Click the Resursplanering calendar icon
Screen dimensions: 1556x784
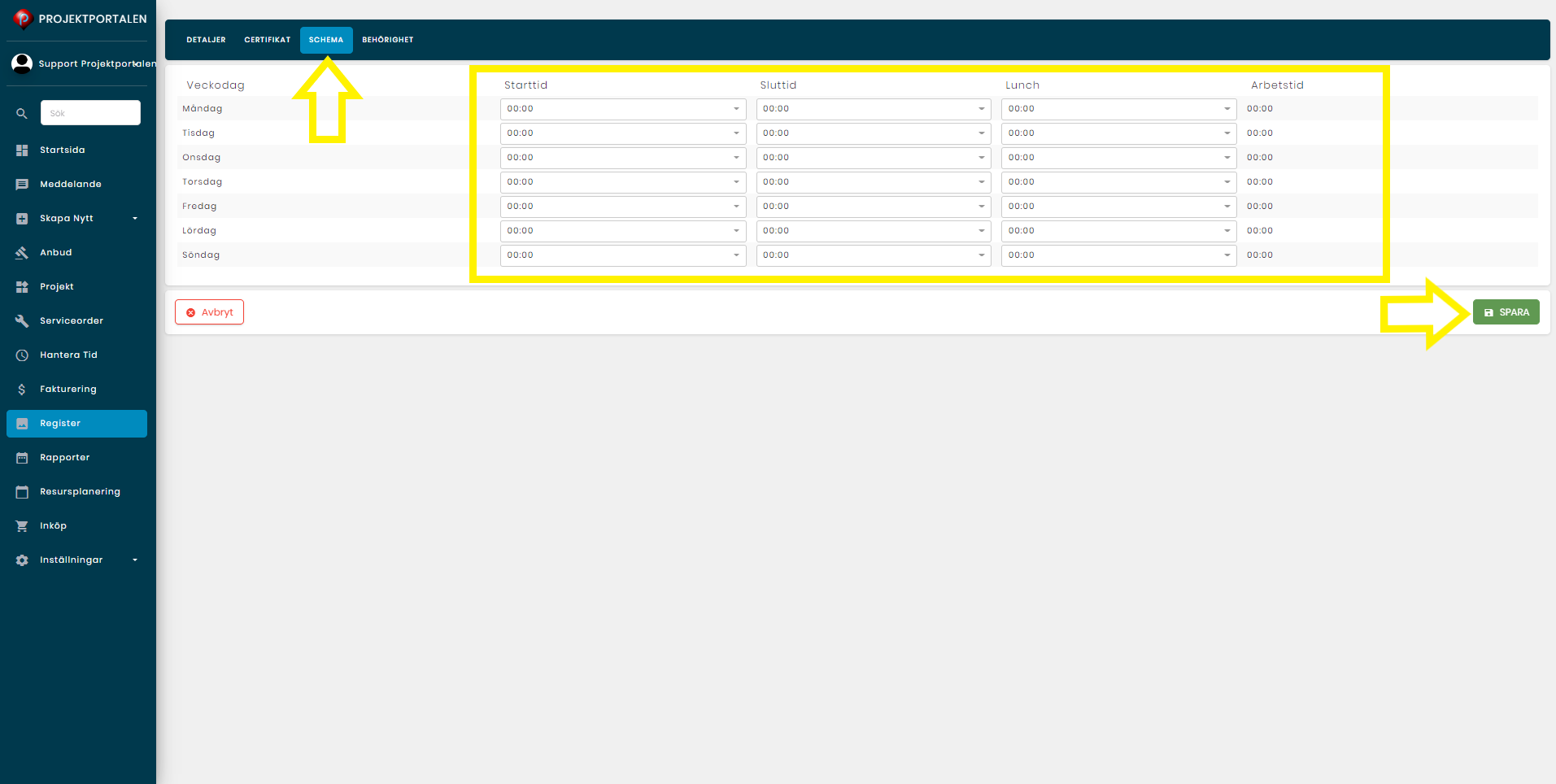click(22, 492)
